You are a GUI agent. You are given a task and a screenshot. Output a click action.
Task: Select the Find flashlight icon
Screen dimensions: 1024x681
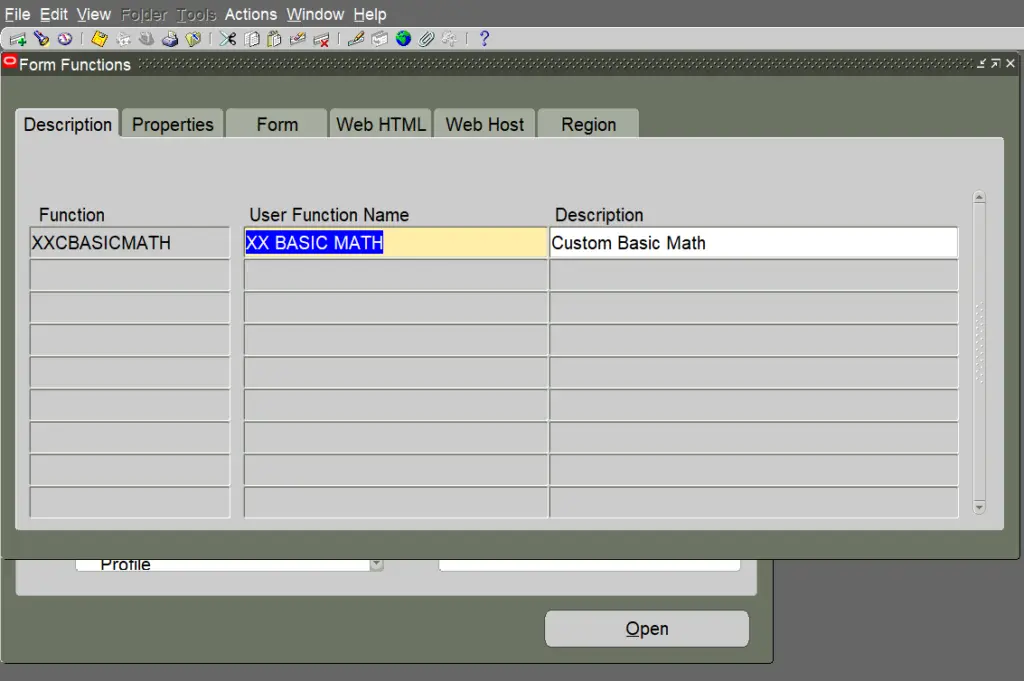(40, 39)
